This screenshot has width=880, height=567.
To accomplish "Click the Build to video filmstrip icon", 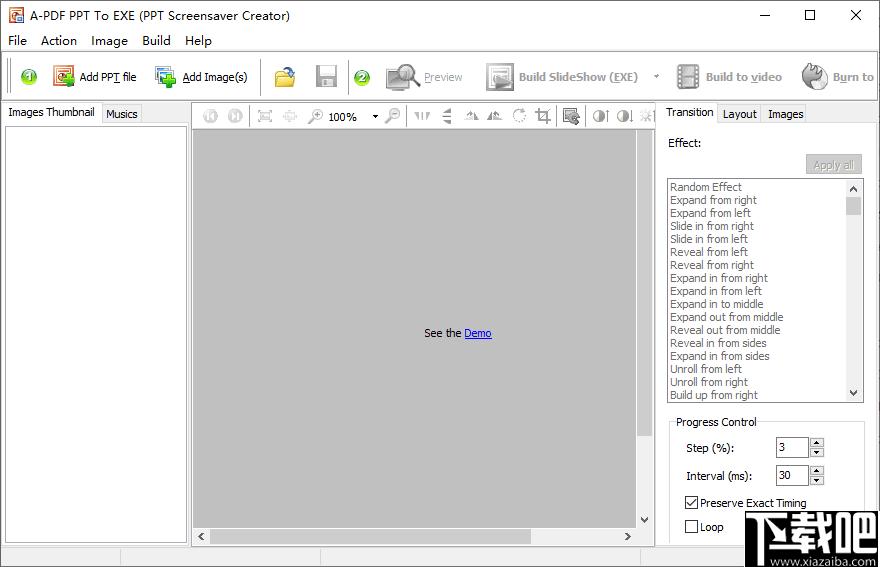I will (x=688, y=77).
